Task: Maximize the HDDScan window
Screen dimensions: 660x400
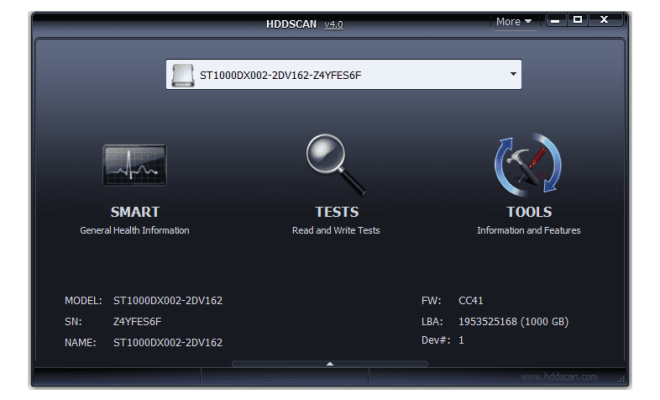Action: (x=578, y=20)
